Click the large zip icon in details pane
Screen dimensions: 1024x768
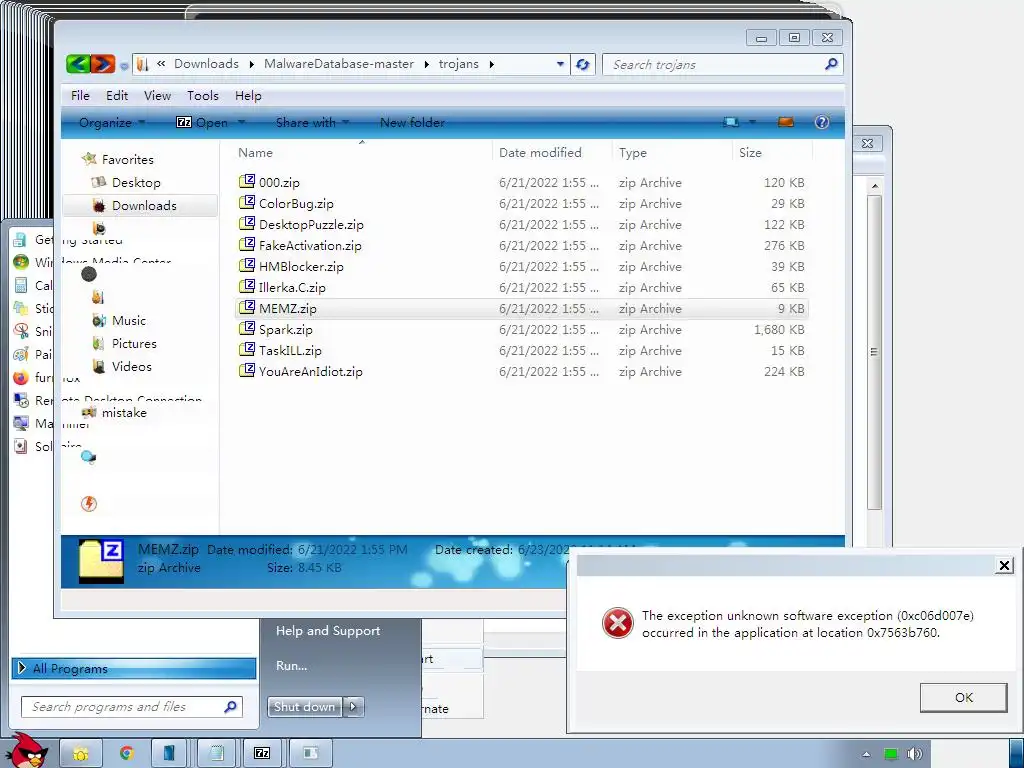coord(101,561)
